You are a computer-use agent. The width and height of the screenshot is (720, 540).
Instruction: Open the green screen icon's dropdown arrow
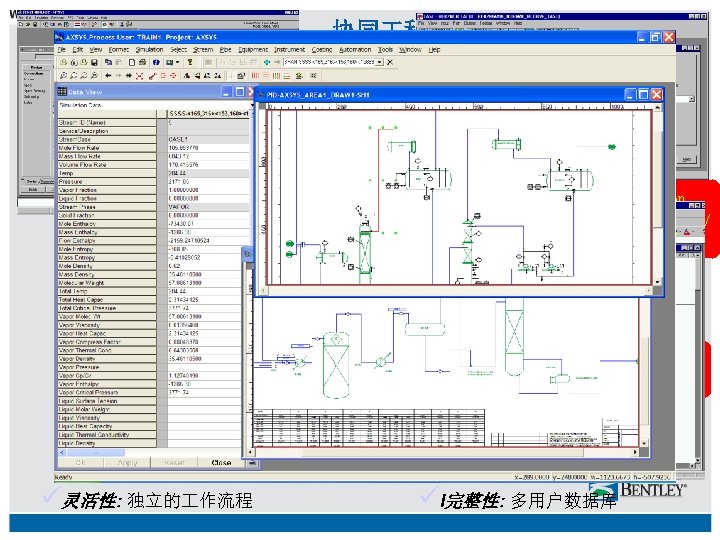[178, 62]
